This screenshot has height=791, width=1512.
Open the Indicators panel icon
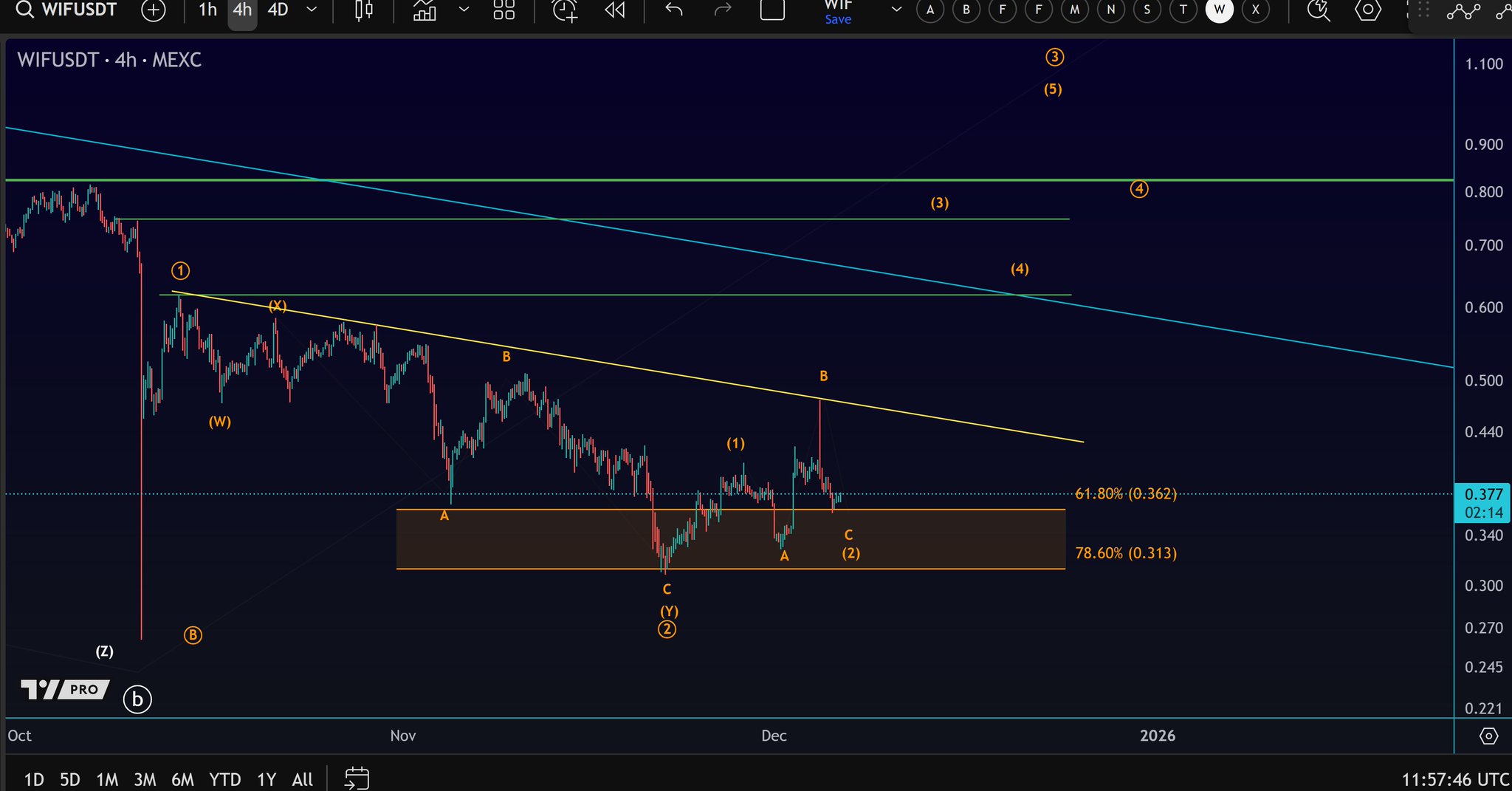pyautogui.click(x=425, y=10)
